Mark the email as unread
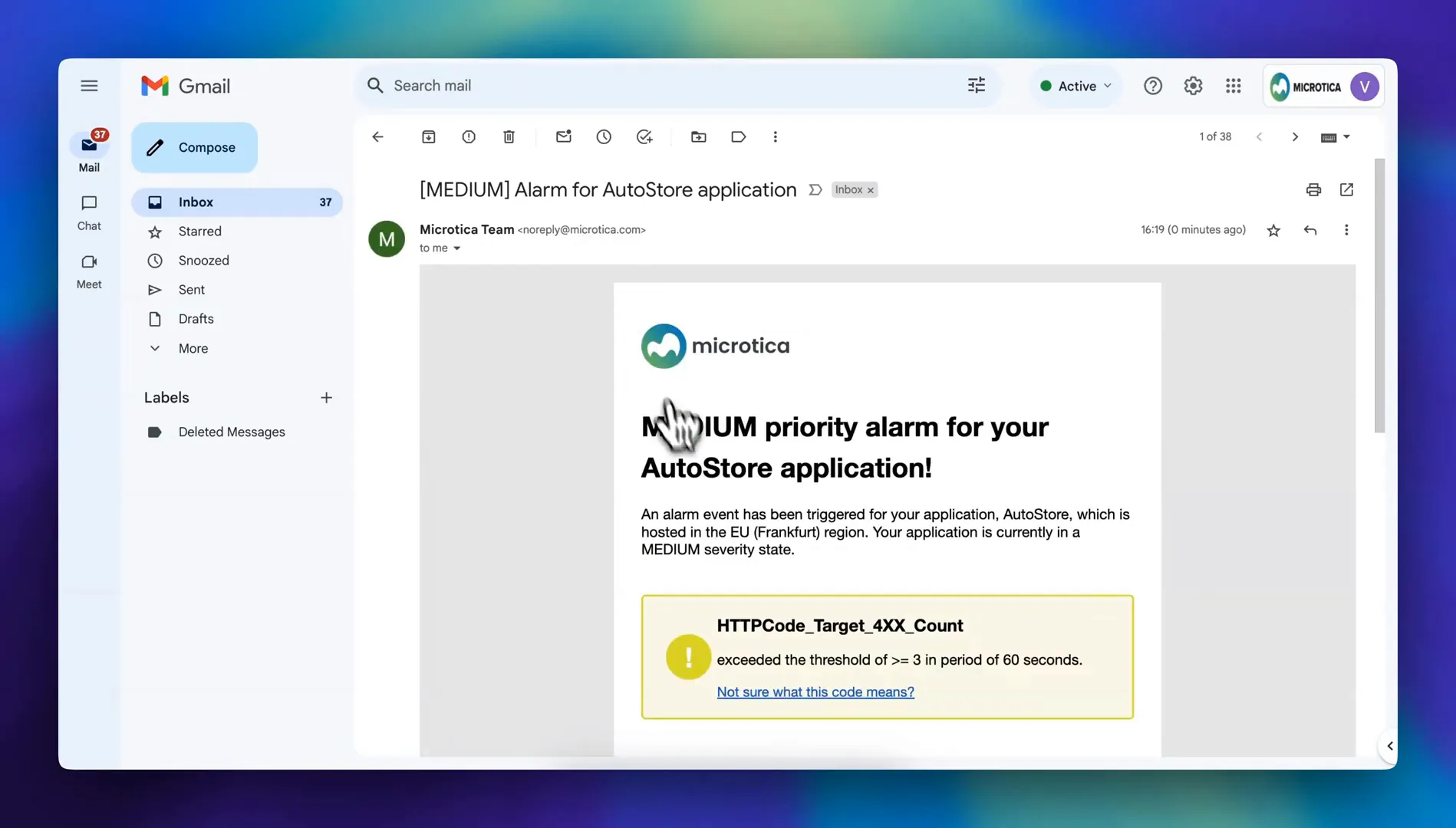The width and height of the screenshot is (1456, 828). tap(564, 137)
